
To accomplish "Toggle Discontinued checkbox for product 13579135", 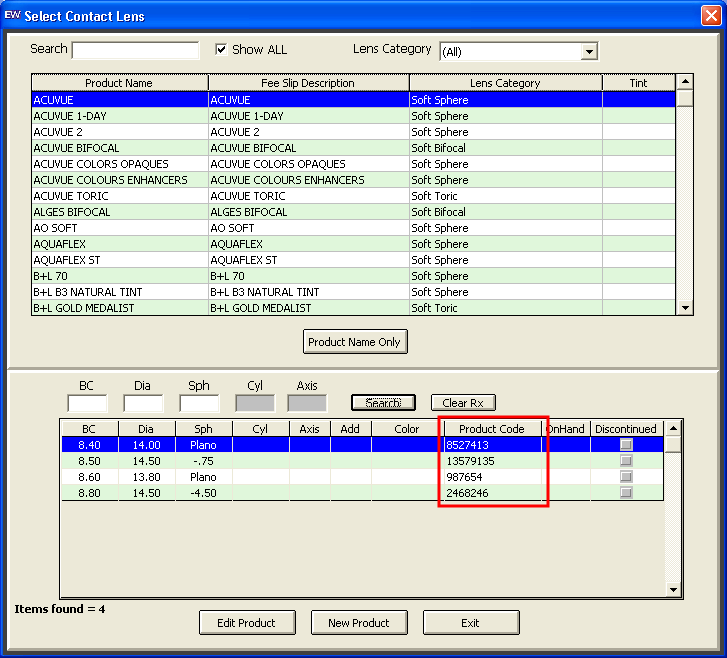I will (x=626, y=461).
